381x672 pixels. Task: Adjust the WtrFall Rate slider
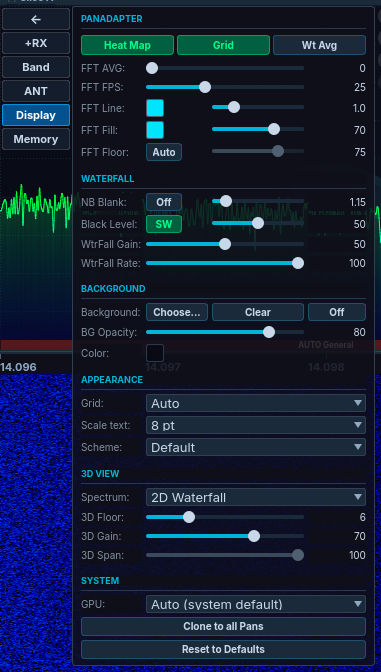tap(225, 263)
